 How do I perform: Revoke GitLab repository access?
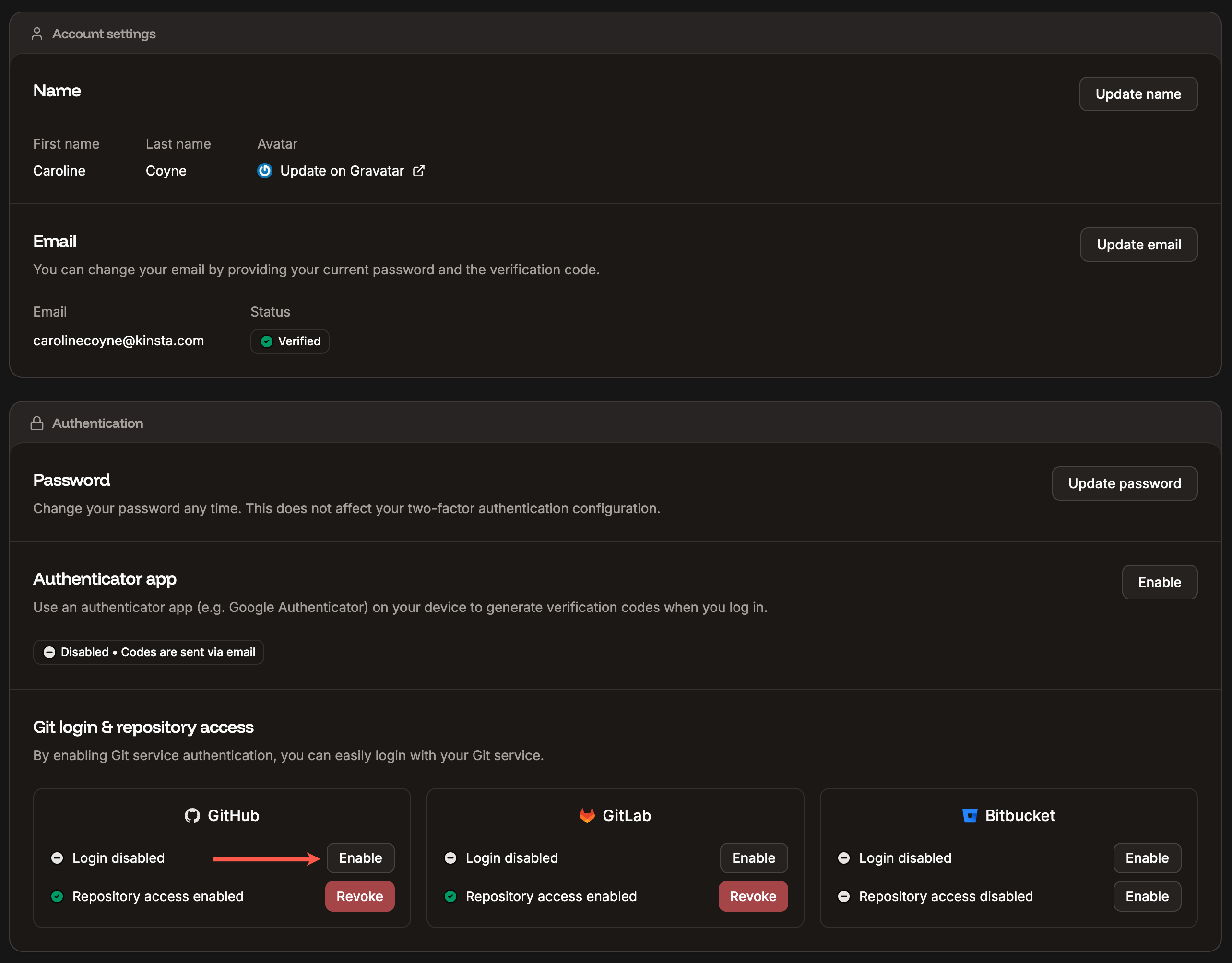(753, 896)
